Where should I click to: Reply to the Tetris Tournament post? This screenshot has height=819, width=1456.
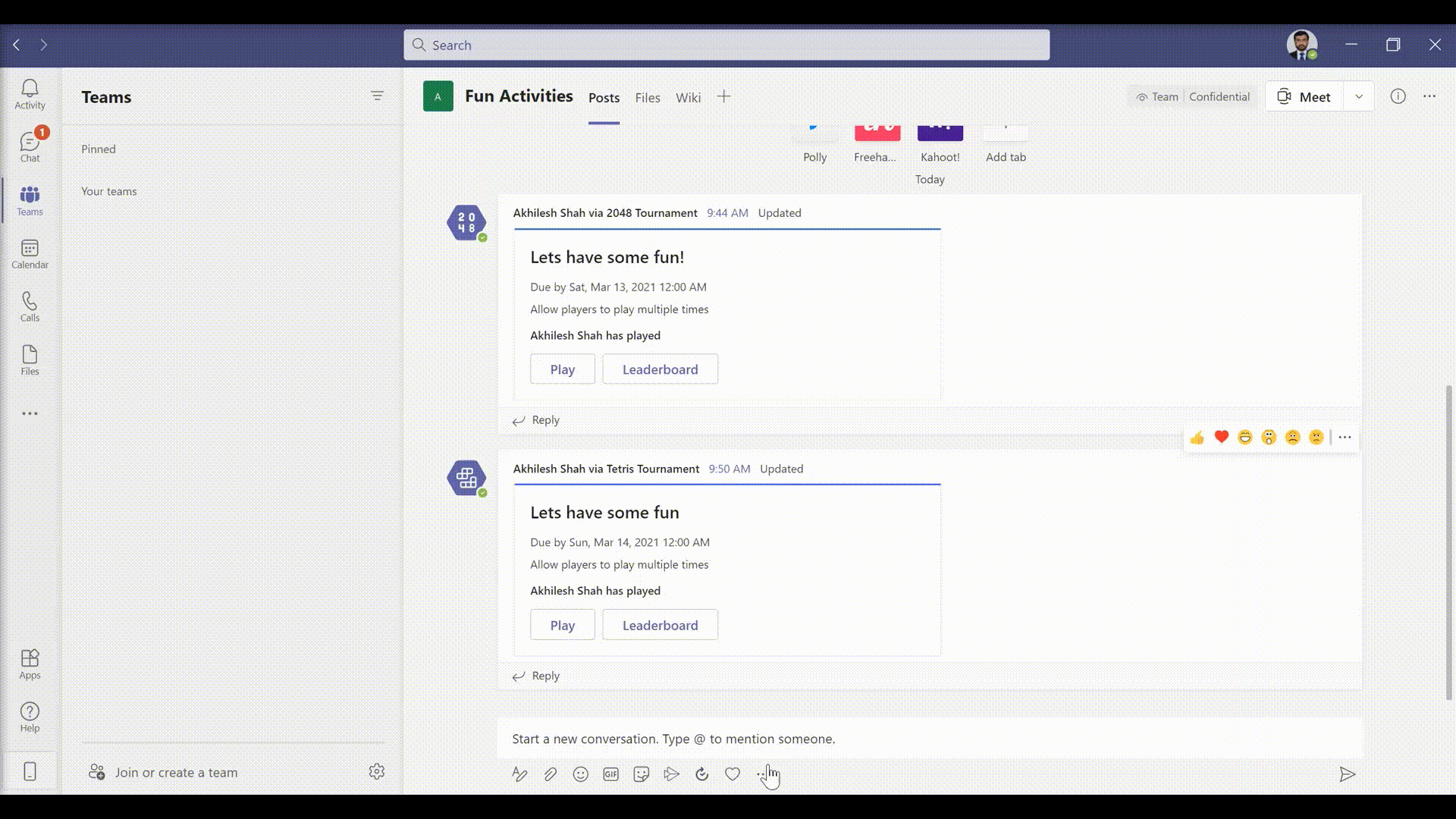tap(536, 676)
